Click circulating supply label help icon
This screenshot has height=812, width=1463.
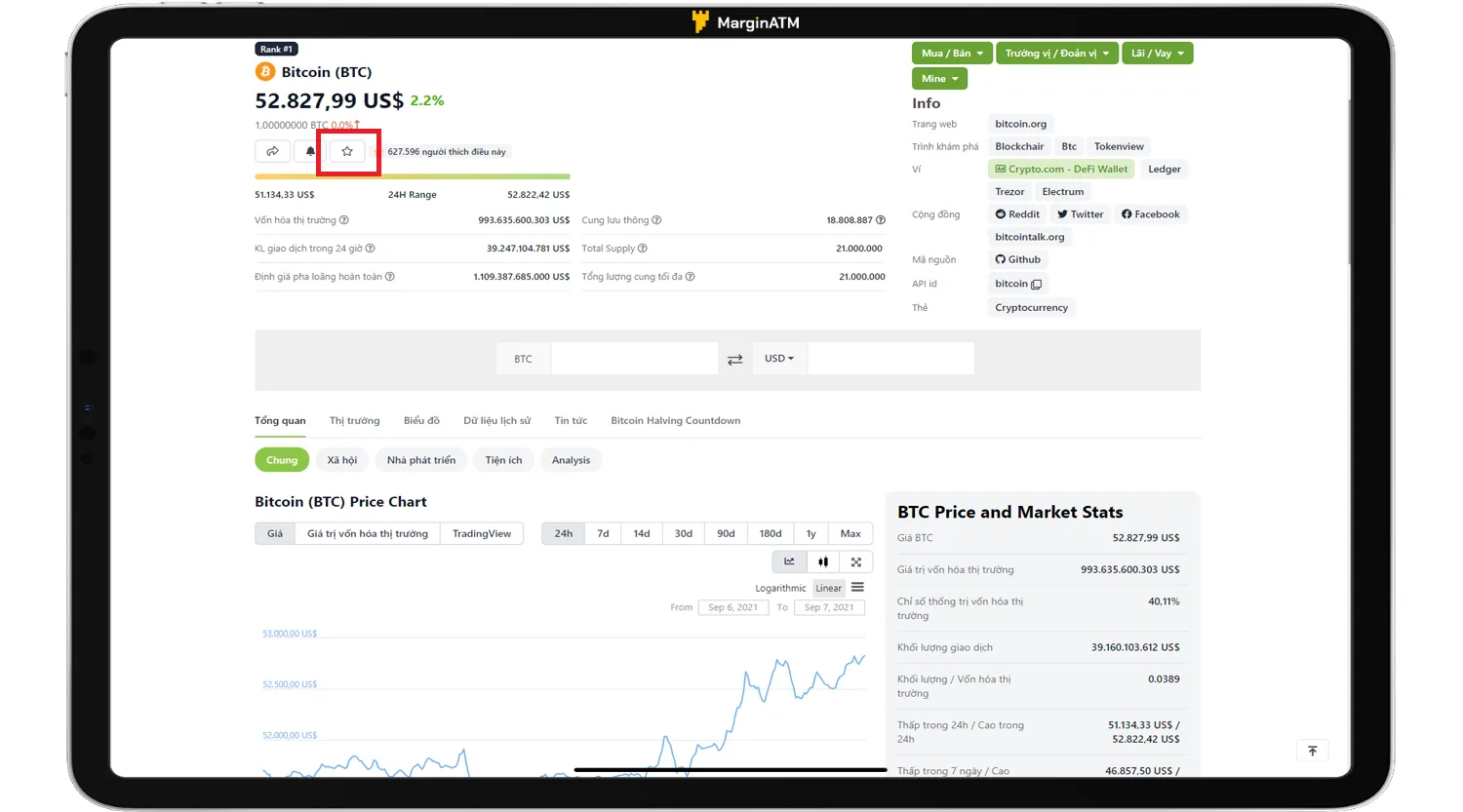(656, 220)
